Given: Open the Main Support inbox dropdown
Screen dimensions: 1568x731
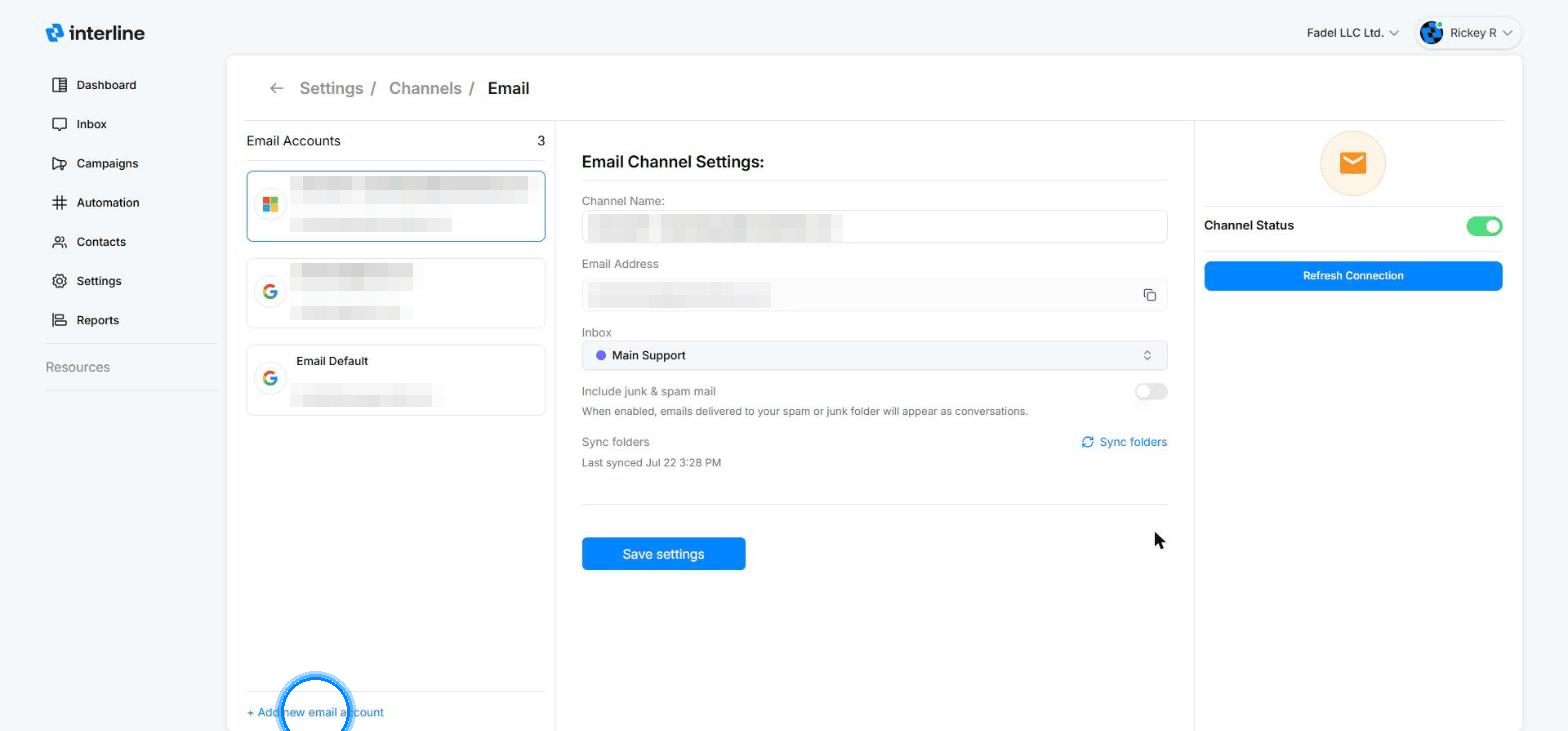Looking at the screenshot, I should click(x=874, y=355).
